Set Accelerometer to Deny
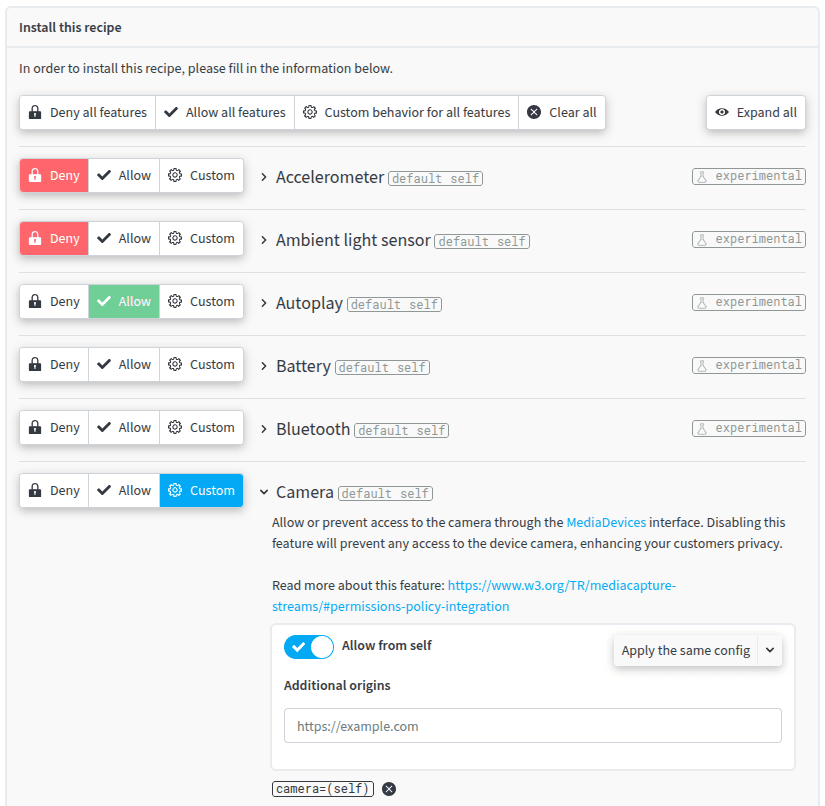Screen dimensions: 825x806 54,175
